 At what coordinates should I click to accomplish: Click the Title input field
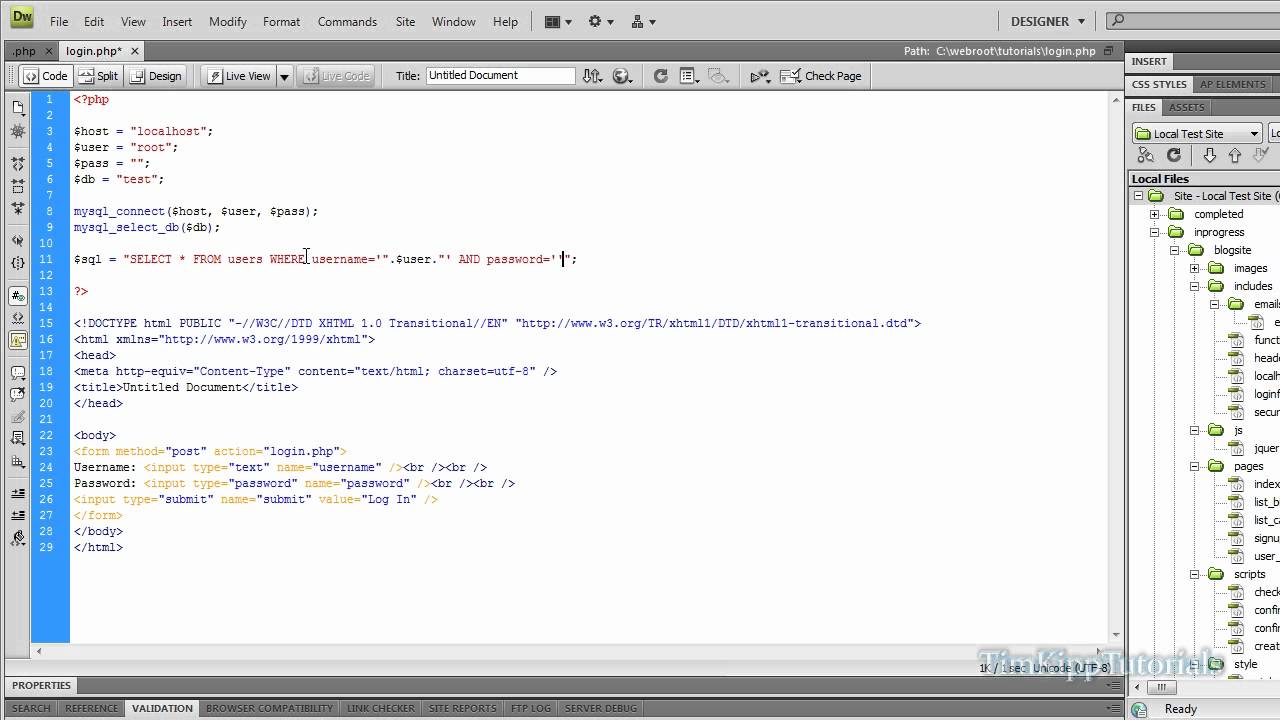tap(500, 75)
